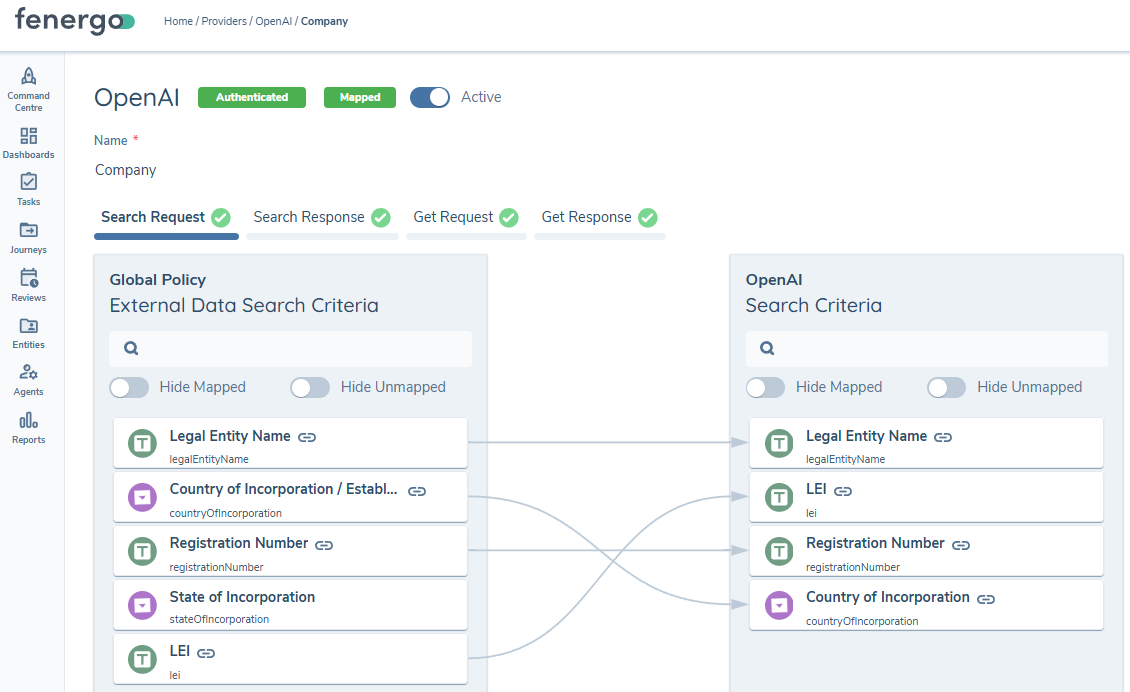Toggle the Active switch off
1130x692 pixels.
pos(430,97)
